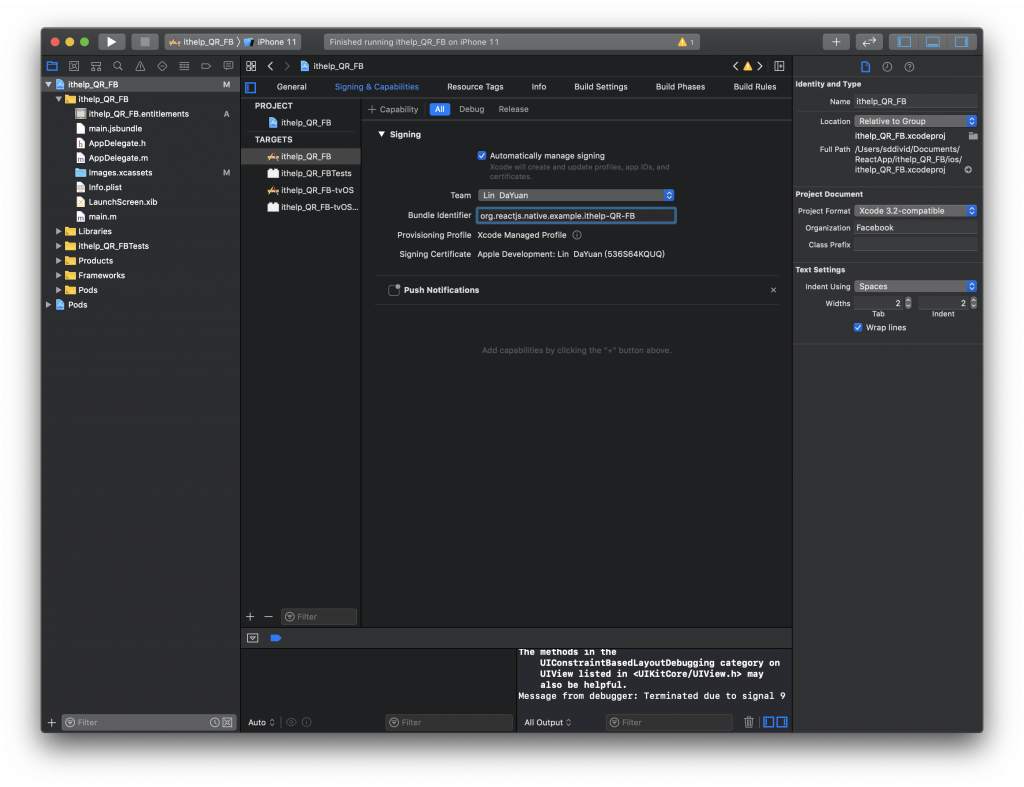
Task: Go forward in editor history
Action: 287,66
